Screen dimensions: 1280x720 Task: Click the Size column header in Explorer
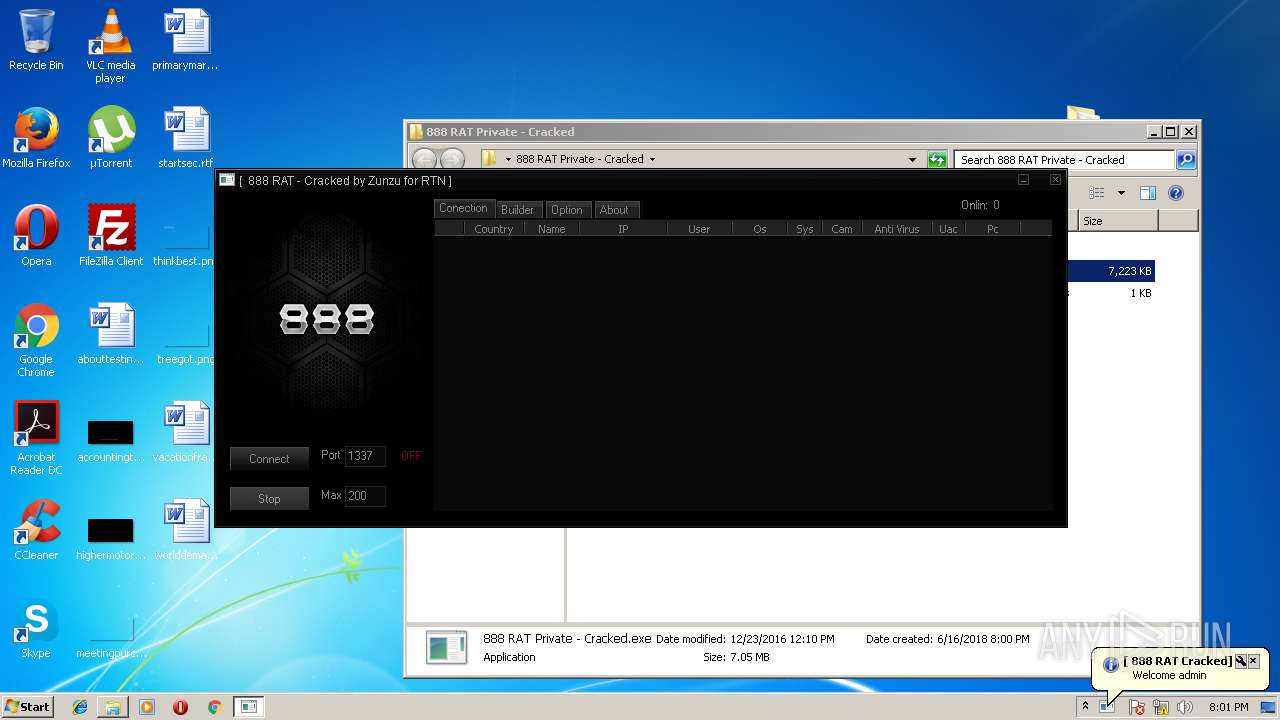coord(1118,221)
